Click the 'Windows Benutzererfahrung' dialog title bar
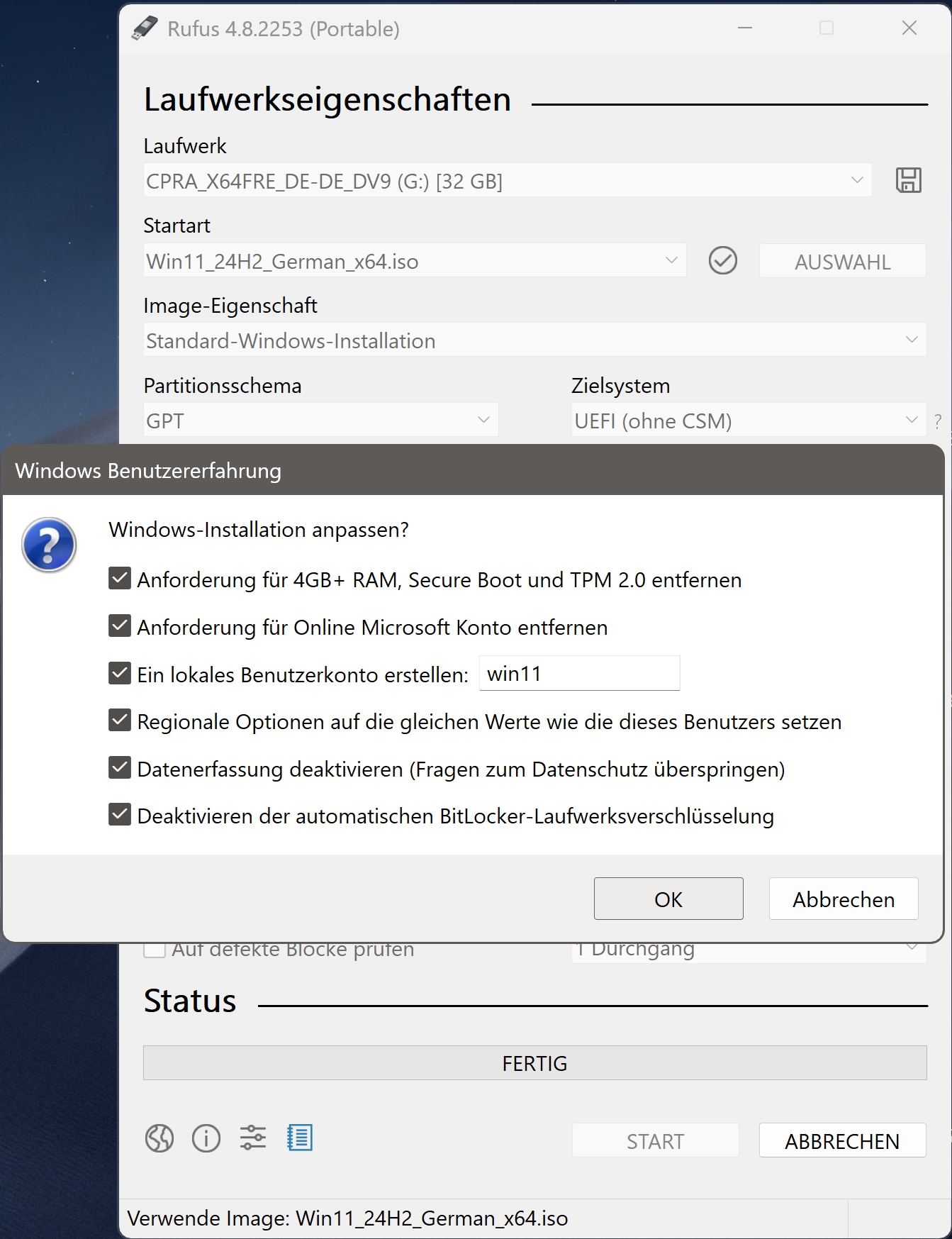 click(x=473, y=470)
